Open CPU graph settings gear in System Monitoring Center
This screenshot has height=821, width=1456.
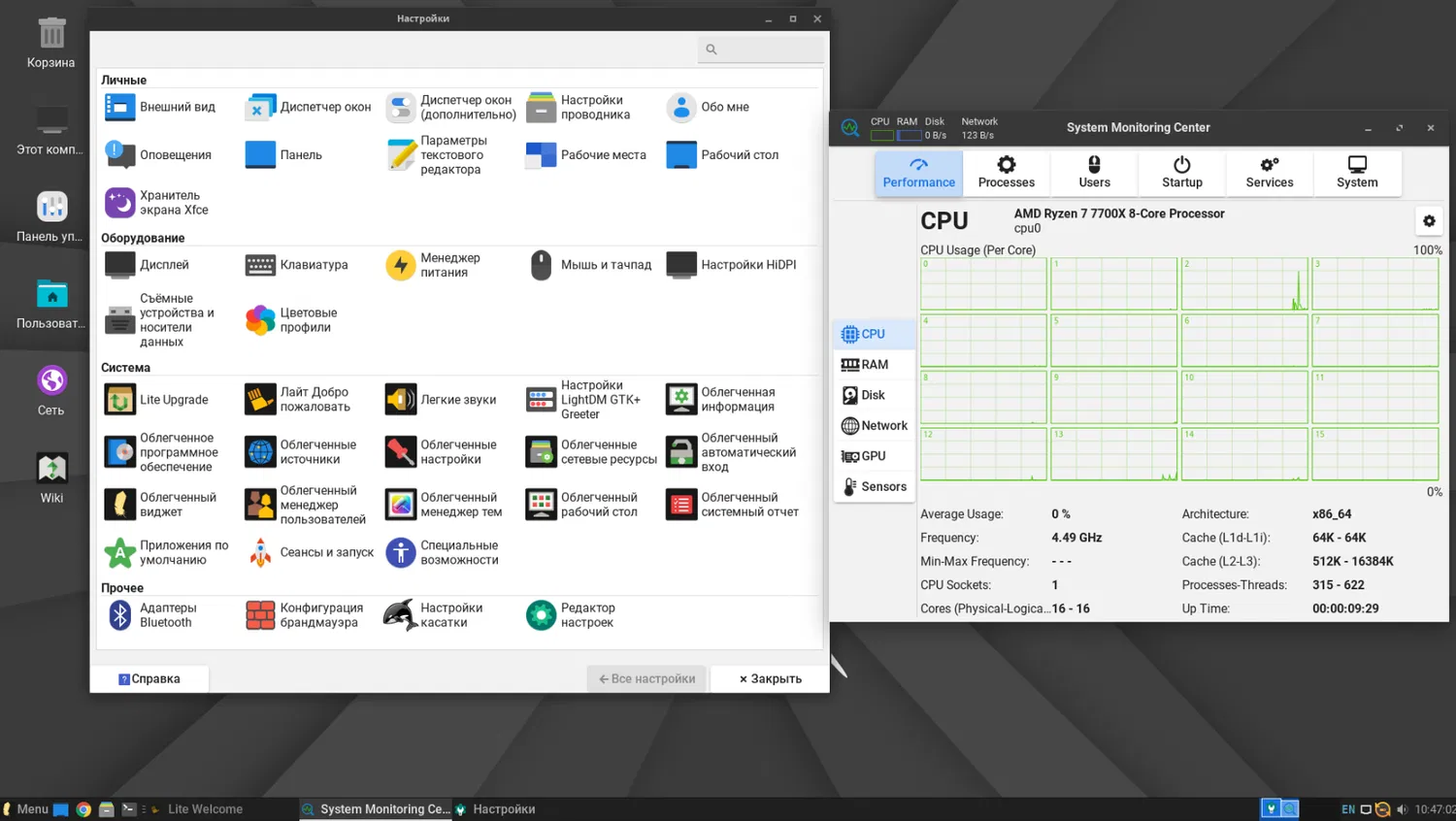pyautogui.click(x=1429, y=221)
